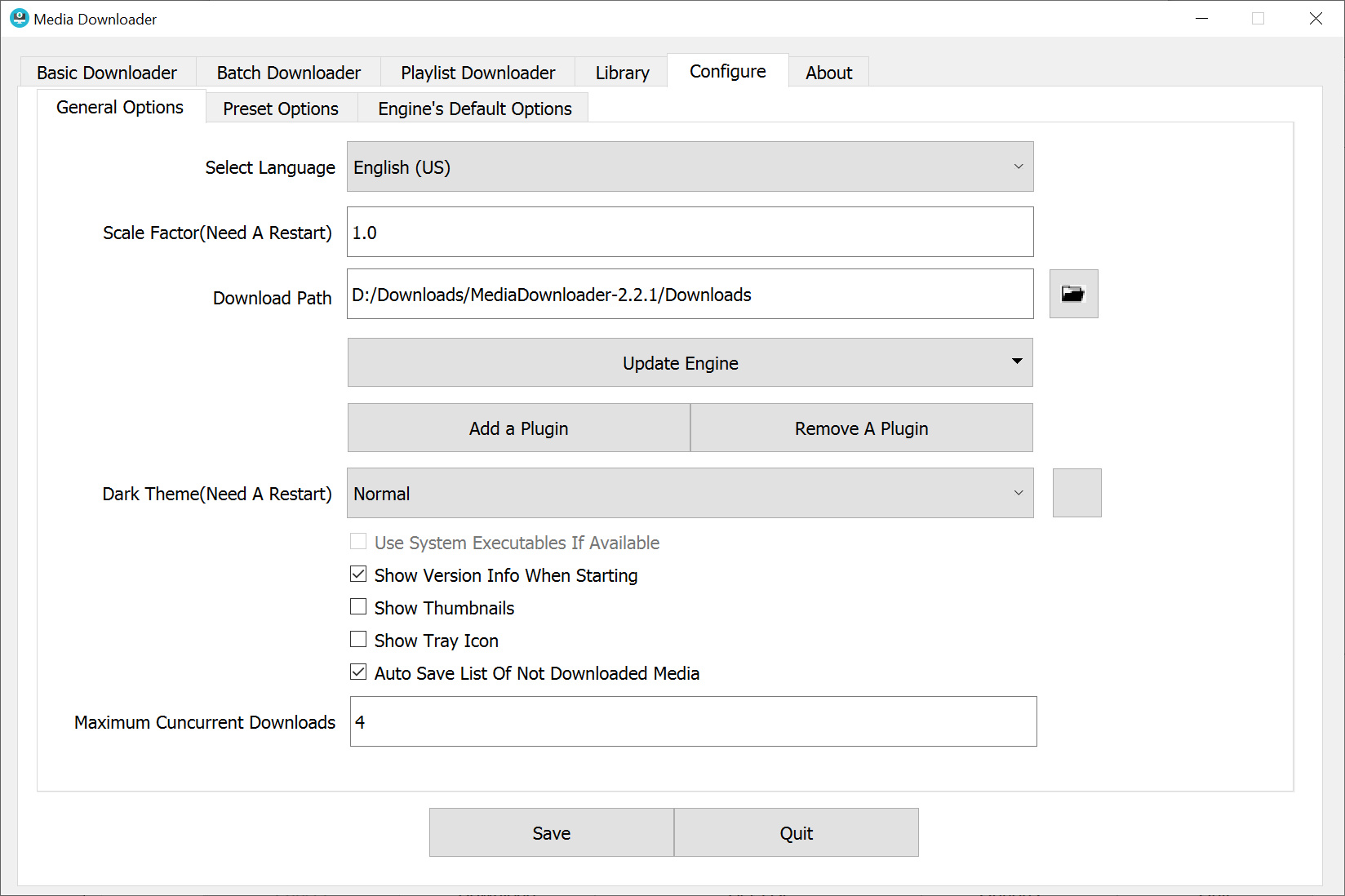Minimize the Media Downloader window

click(1202, 18)
